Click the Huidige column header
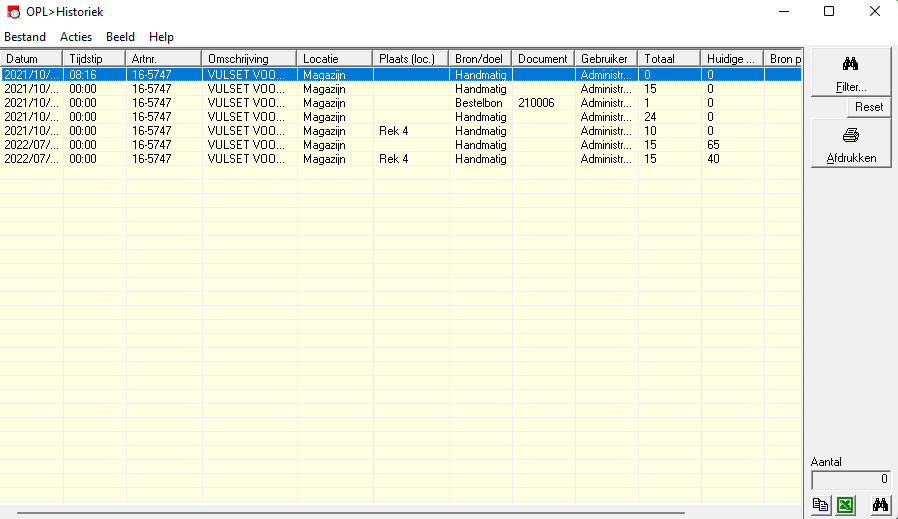The image size is (898, 519). coord(732,58)
